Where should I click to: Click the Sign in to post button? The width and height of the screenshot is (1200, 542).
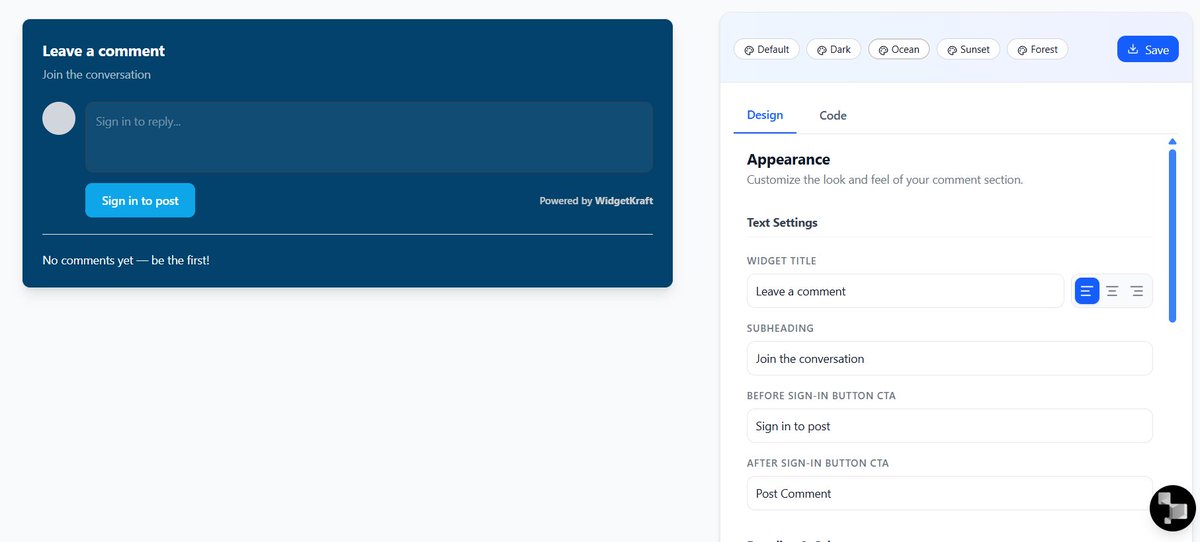coord(140,200)
